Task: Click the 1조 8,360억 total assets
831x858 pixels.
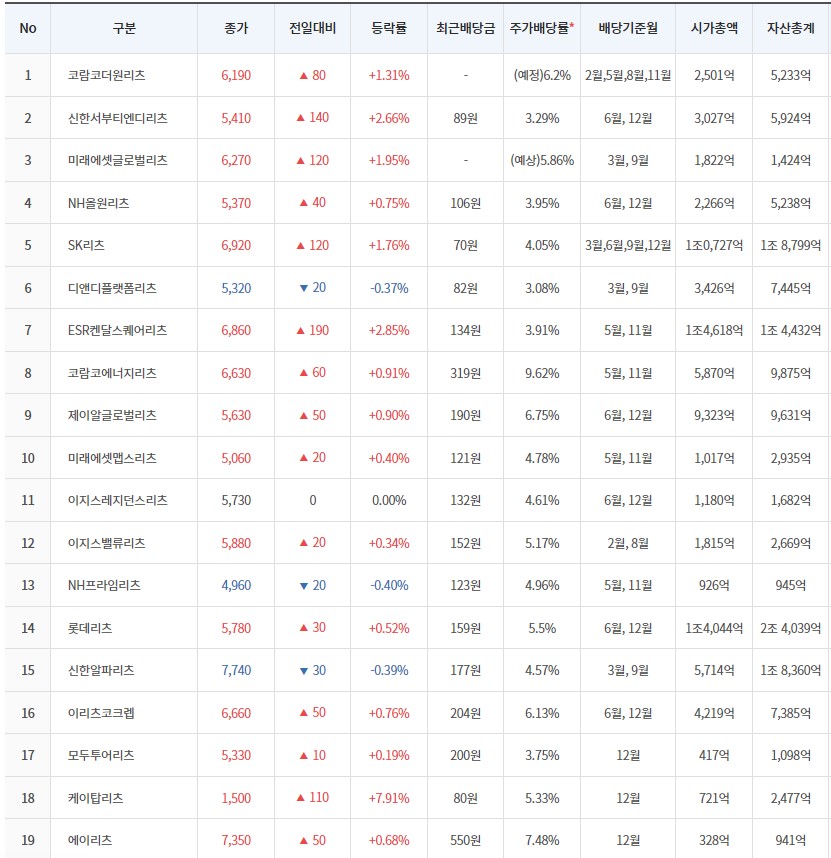Action: 791,670
